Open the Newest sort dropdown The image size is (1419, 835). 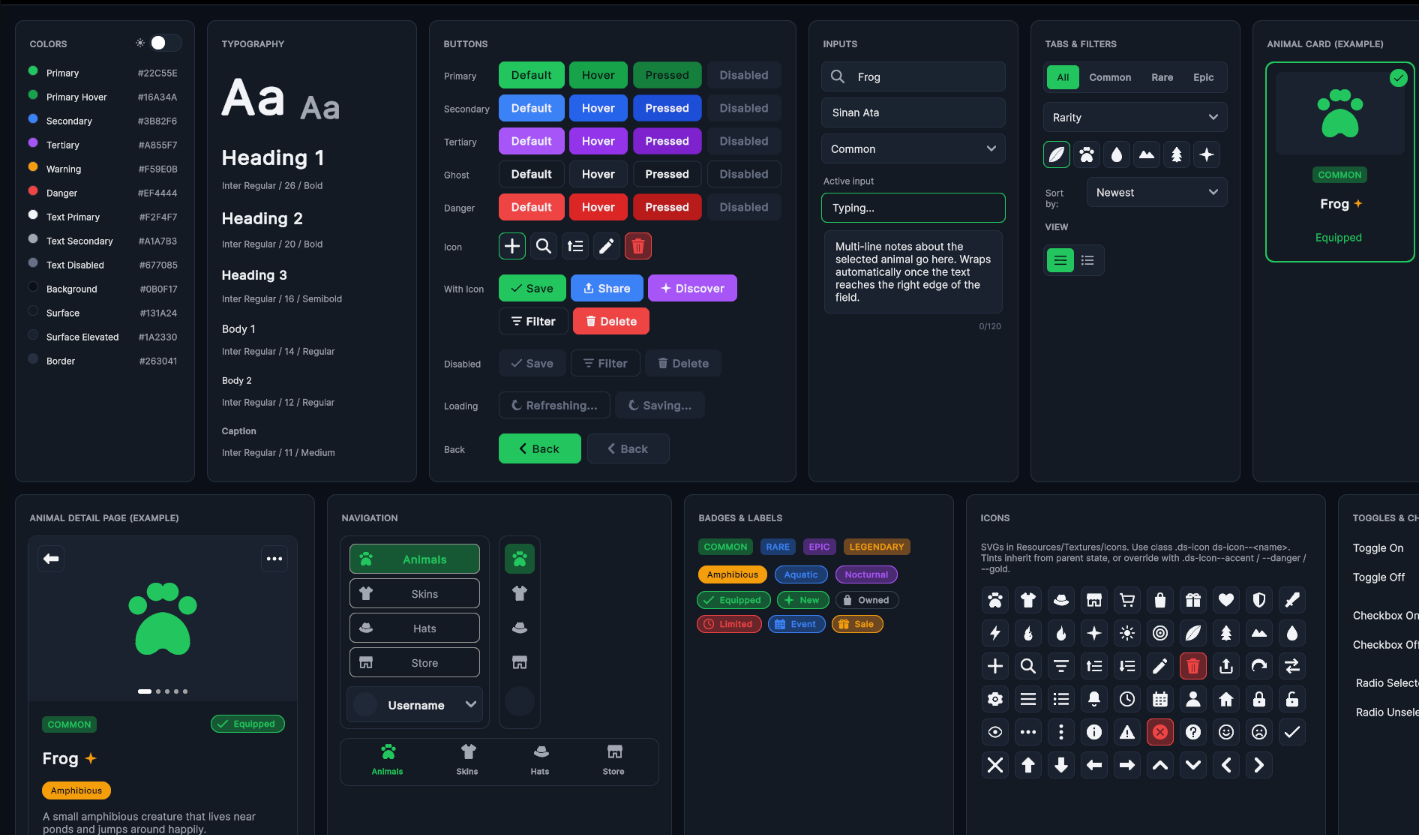pos(1157,192)
